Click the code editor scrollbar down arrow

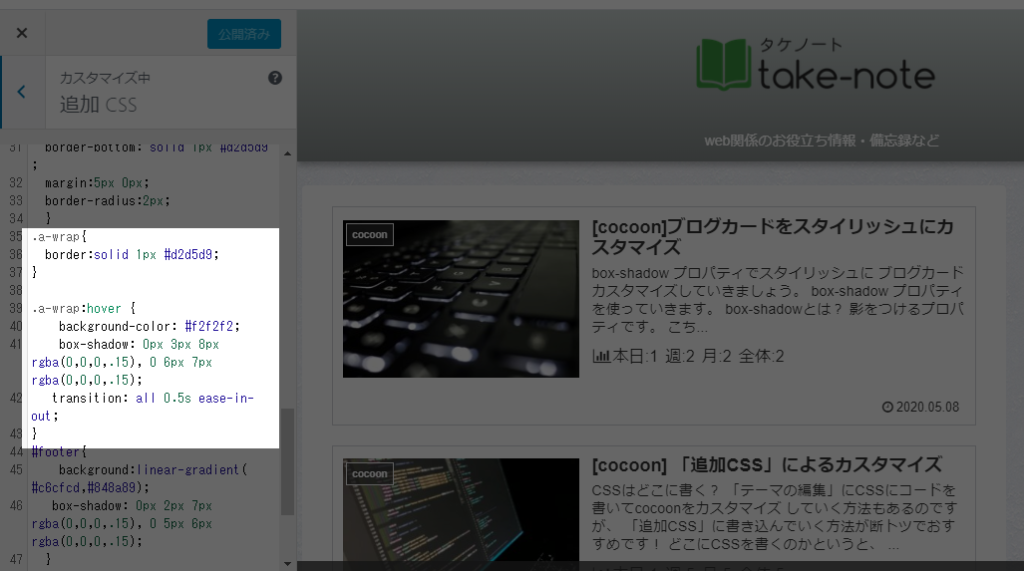click(x=287, y=563)
